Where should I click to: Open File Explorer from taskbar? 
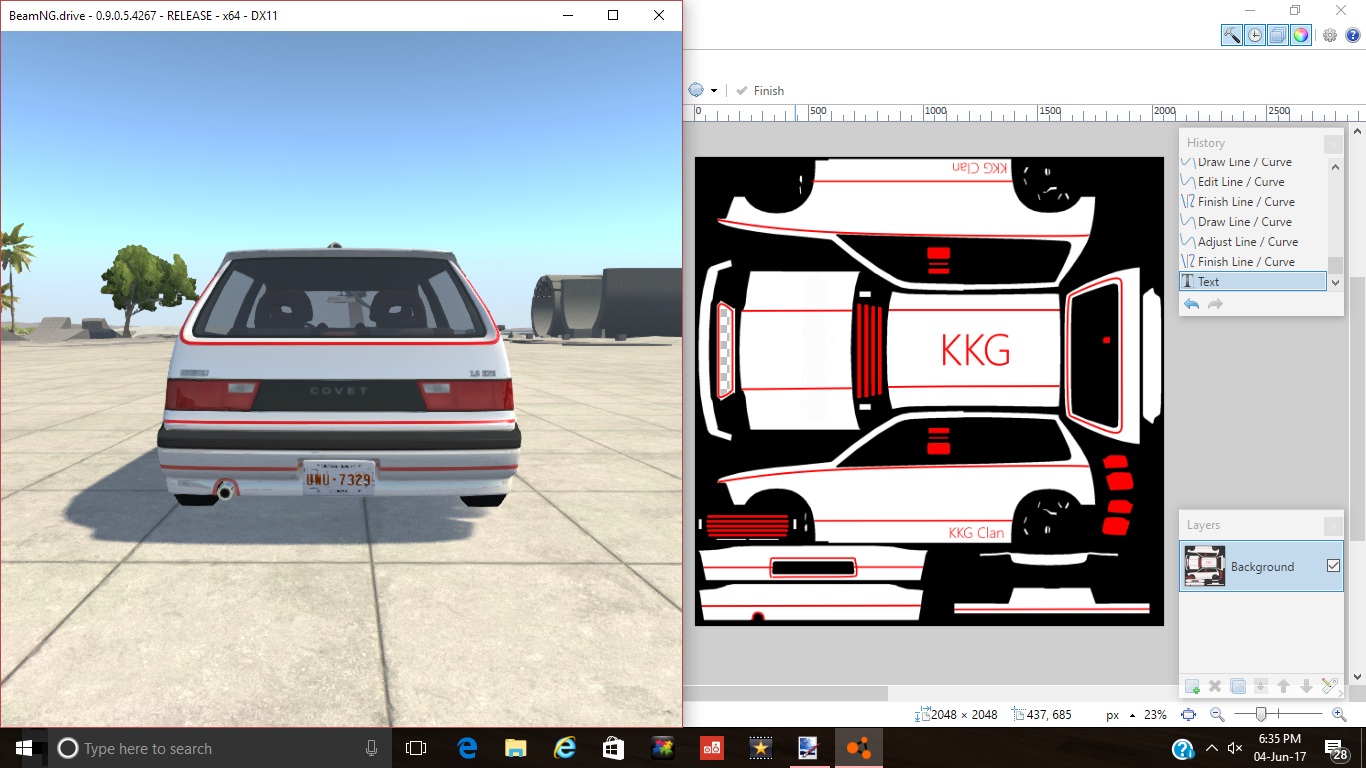(x=516, y=748)
